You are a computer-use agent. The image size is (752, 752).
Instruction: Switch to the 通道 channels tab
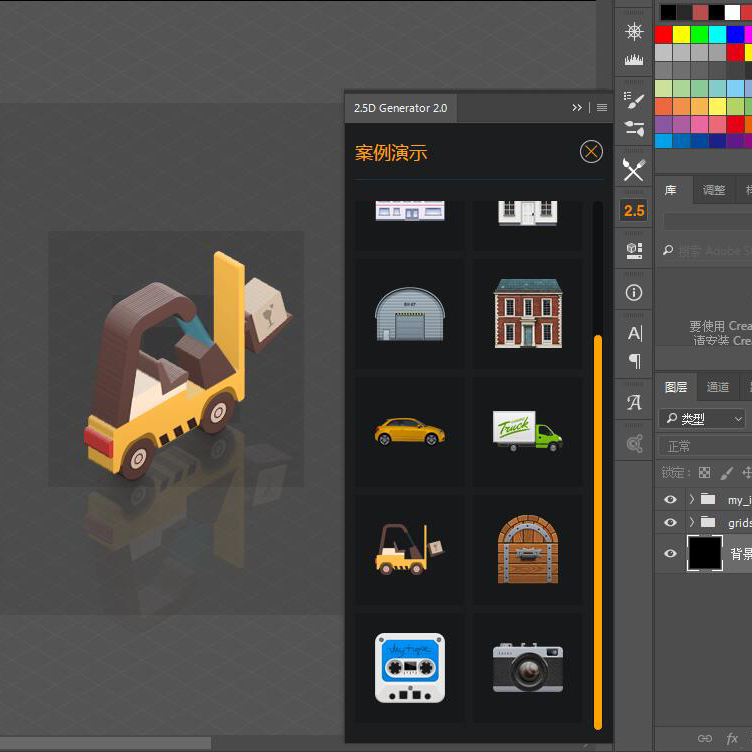[x=717, y=387]
